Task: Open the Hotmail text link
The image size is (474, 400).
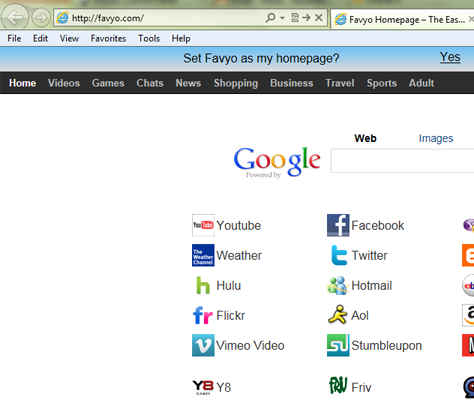Action: pyautogui.click(x=372, y=286)
